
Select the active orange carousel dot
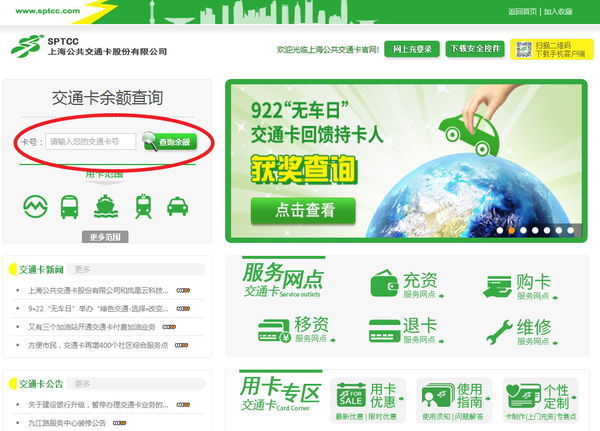(x=512, y=230)
